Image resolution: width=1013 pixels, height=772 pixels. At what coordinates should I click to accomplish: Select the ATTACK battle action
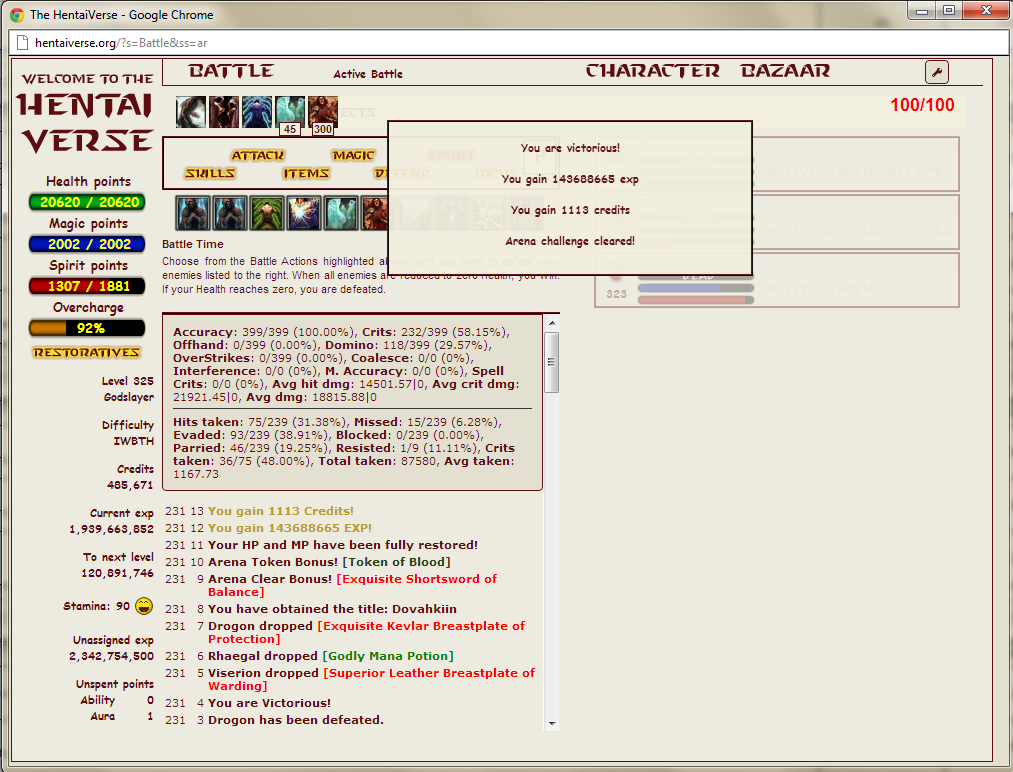(258, 156)
